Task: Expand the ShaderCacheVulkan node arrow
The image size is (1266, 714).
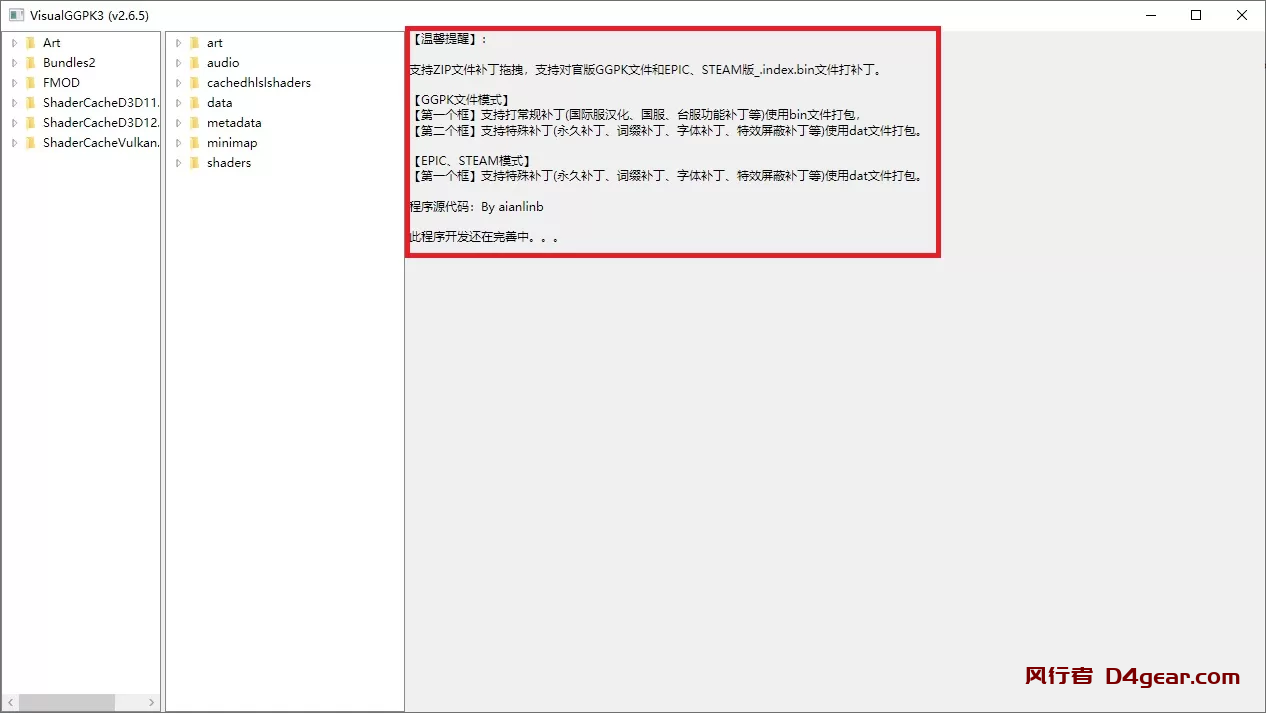Action: click(14, 143)
